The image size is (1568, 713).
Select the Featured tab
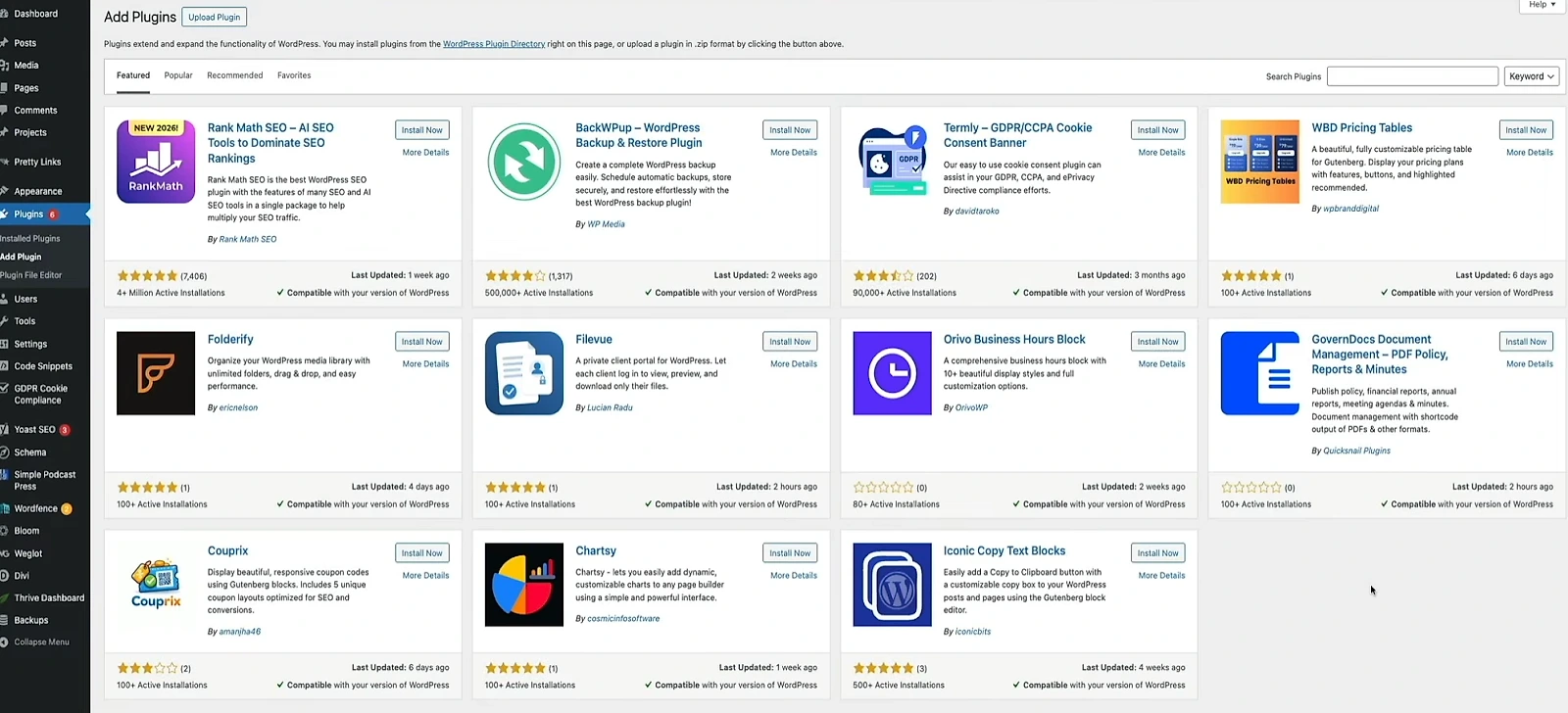133,75
